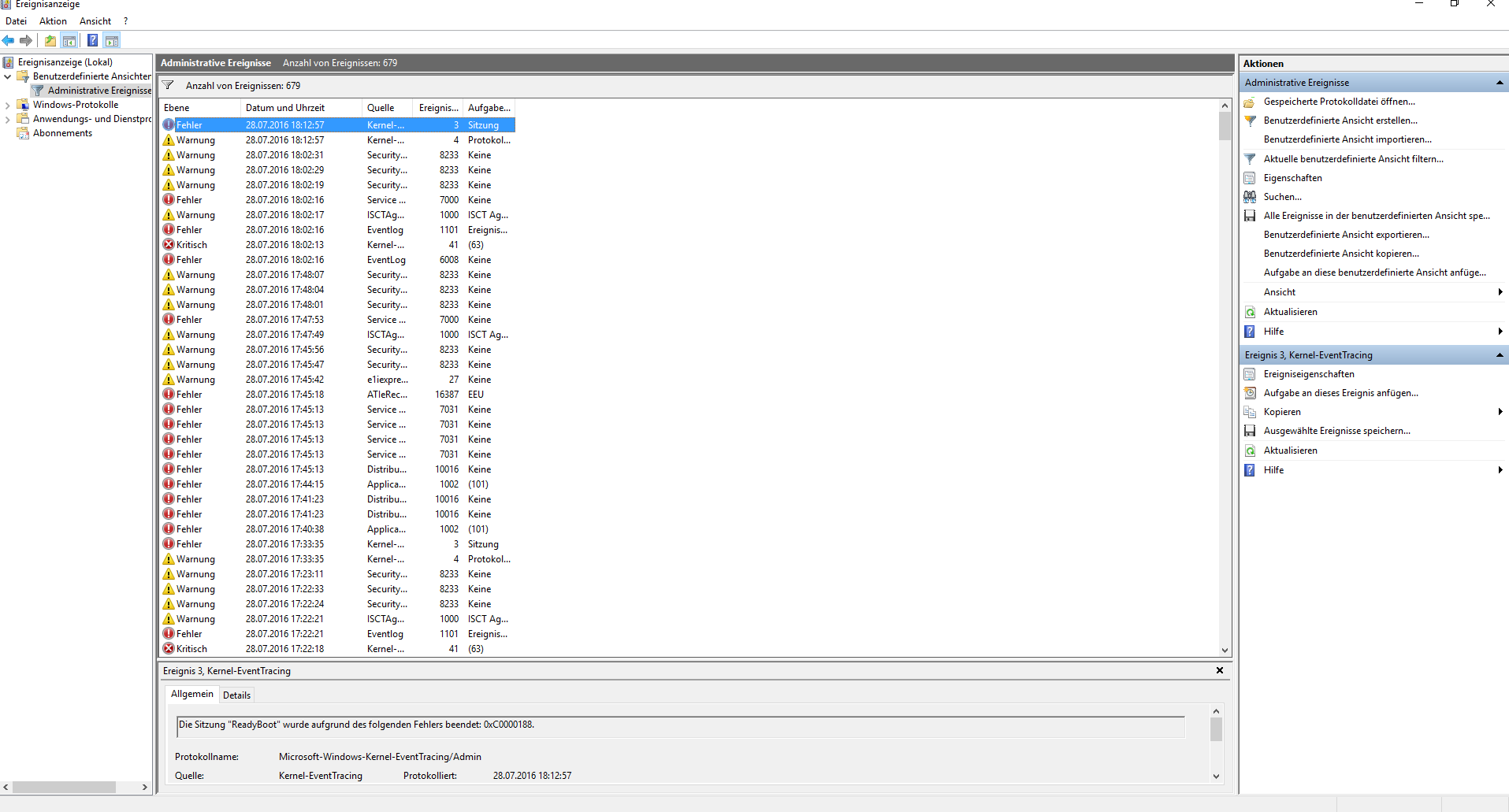Open the Kopieren submenu arrow
The height and width of the screenshot is (812, 1509).
[x=1500, y=412]
